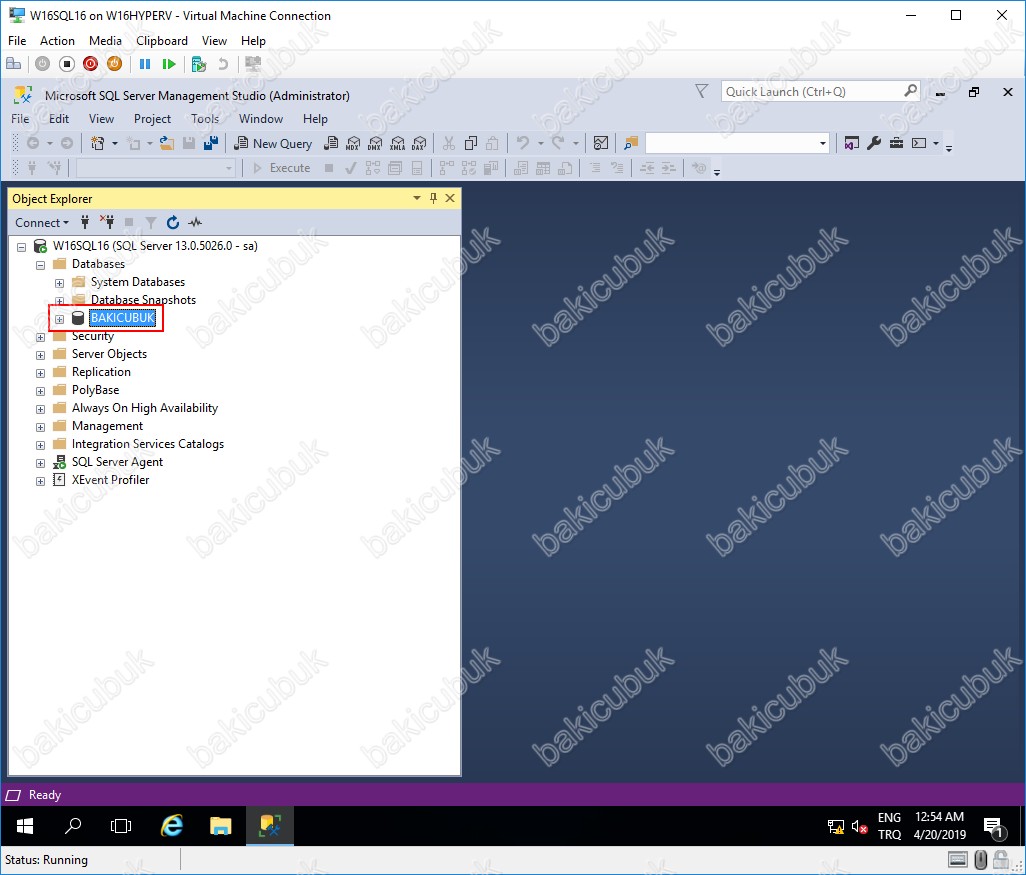Click the MDX query icon
This screenshot has height=875, width=1026.
(353, 143)
